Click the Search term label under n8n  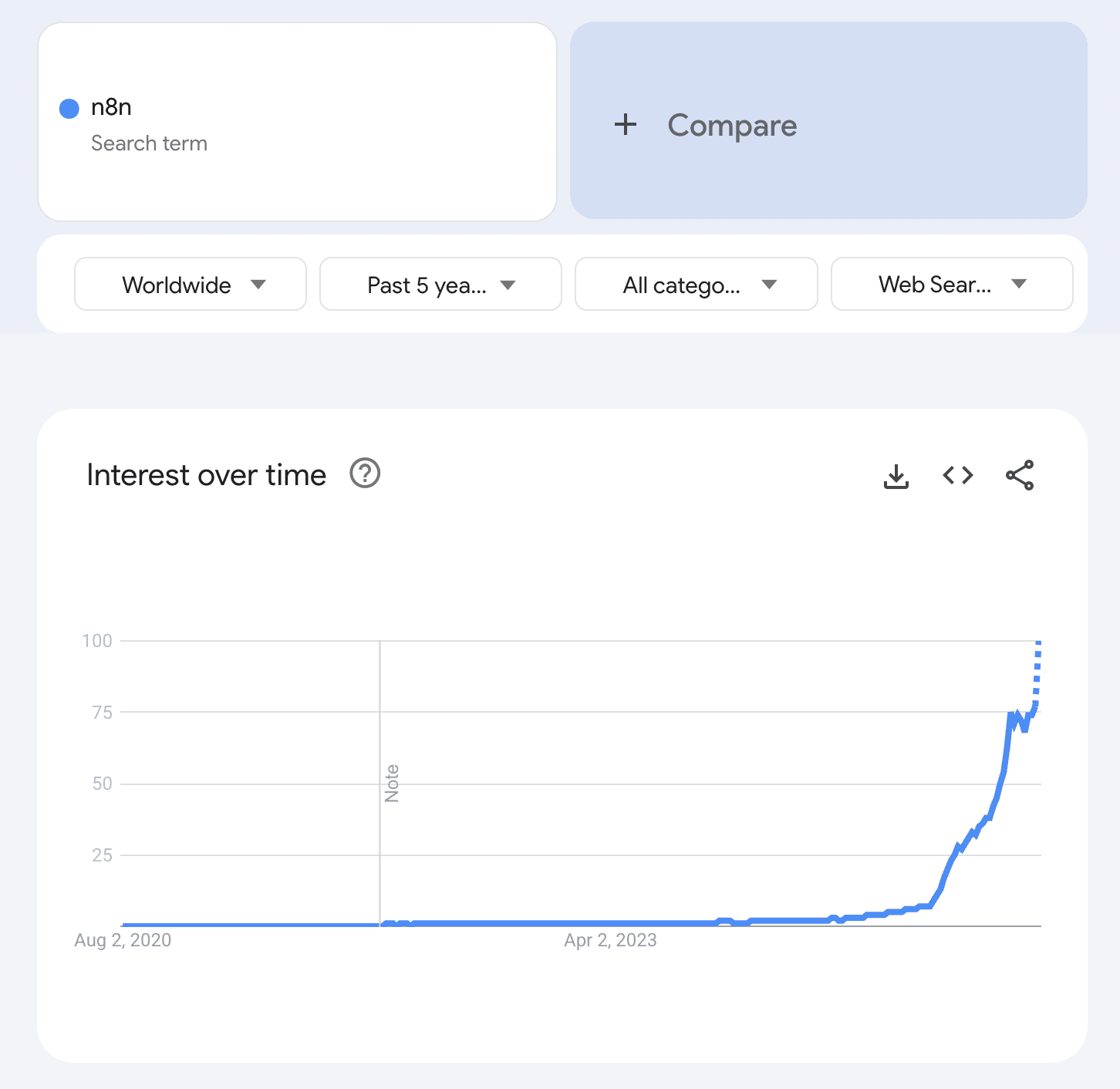click(150, 143)
